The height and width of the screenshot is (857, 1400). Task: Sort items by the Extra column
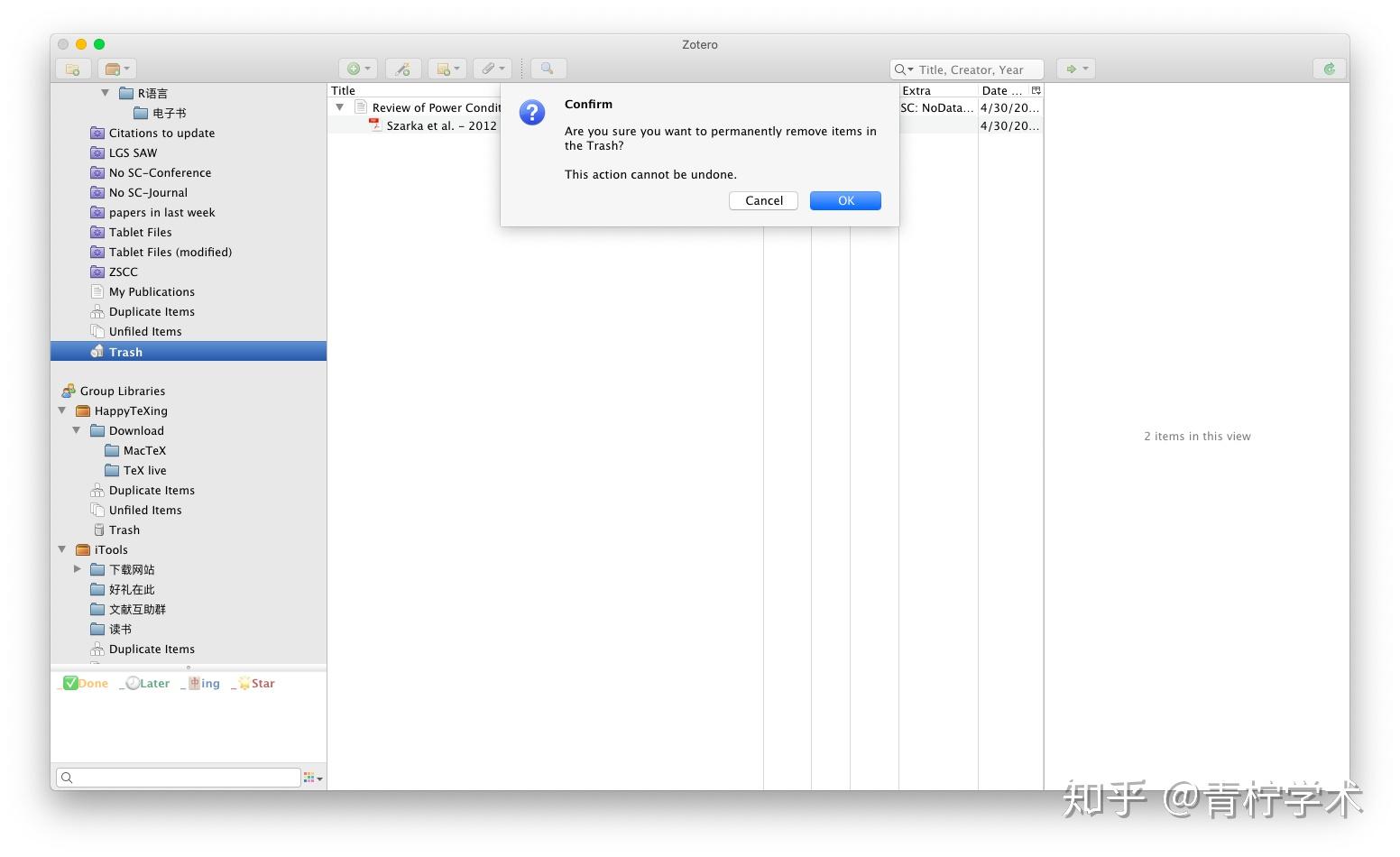[x=938, y=90]
